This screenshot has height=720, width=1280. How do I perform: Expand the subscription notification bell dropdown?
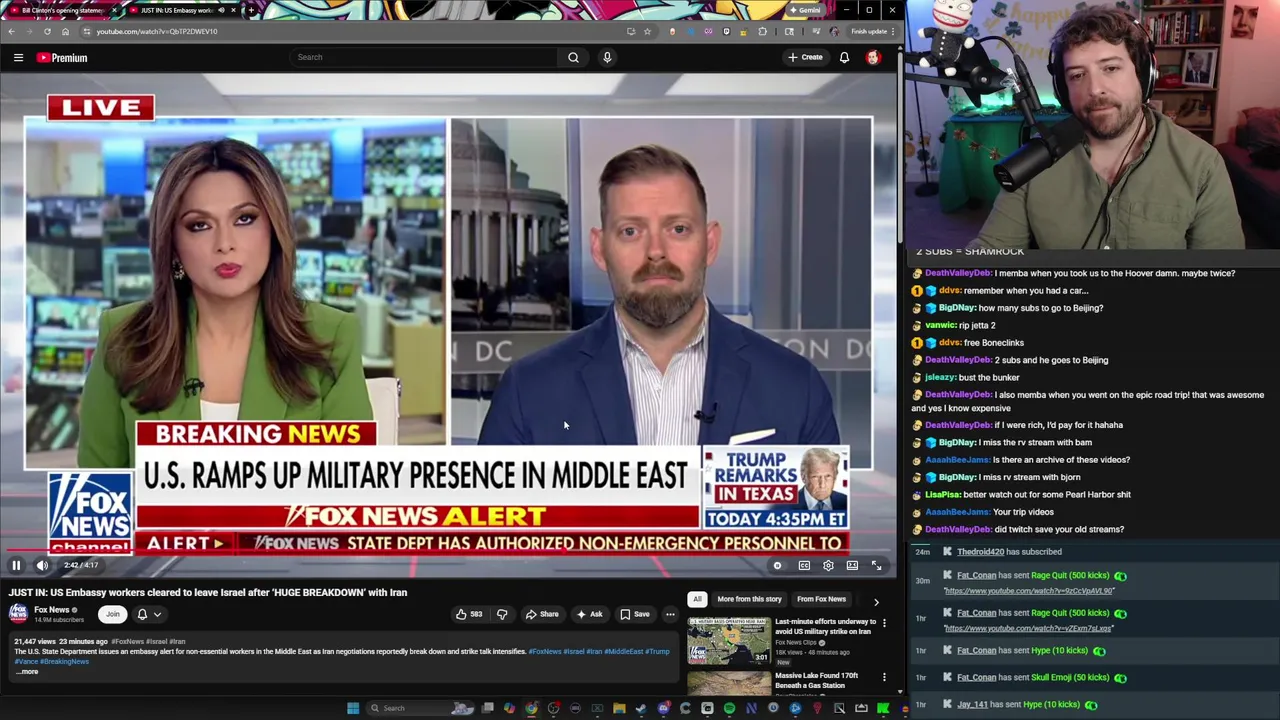148,614
